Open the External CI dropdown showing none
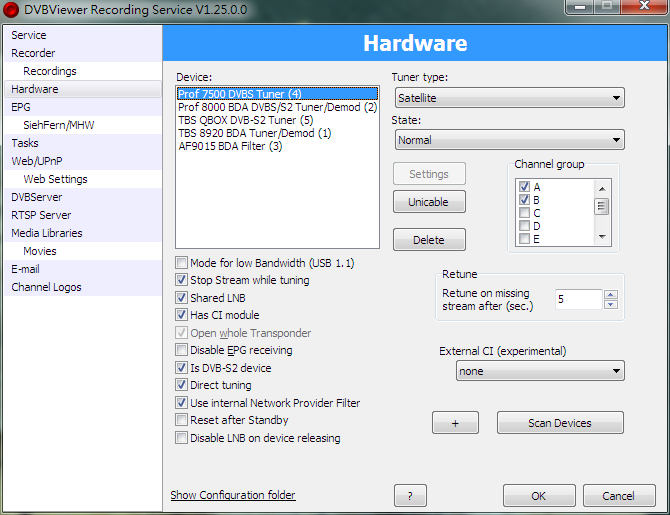This screenshot has height=515, width=670. [x=540, y=371]
